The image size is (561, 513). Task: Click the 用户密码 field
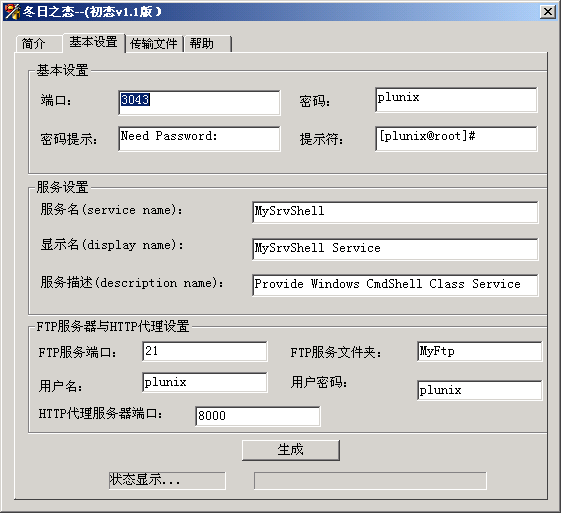coord(479,390)
